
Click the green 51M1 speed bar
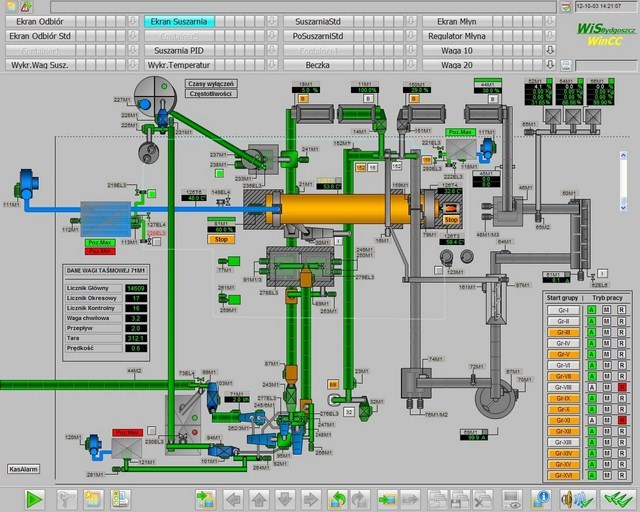point(221,219)
